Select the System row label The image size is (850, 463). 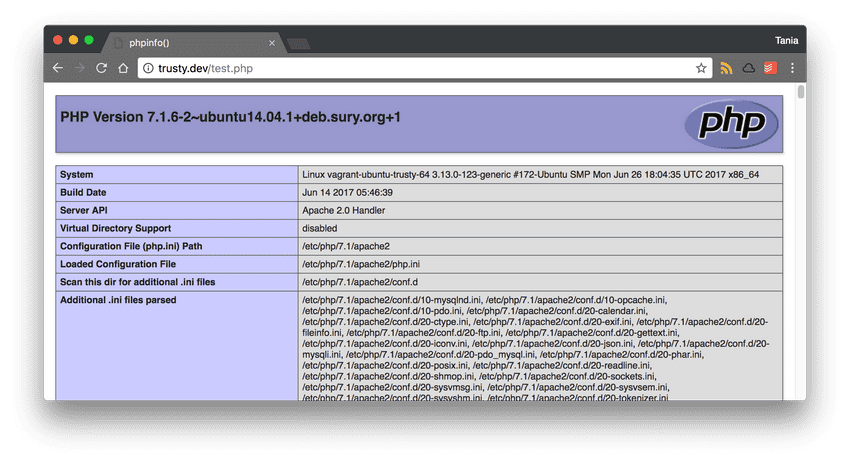pos(76,175)
